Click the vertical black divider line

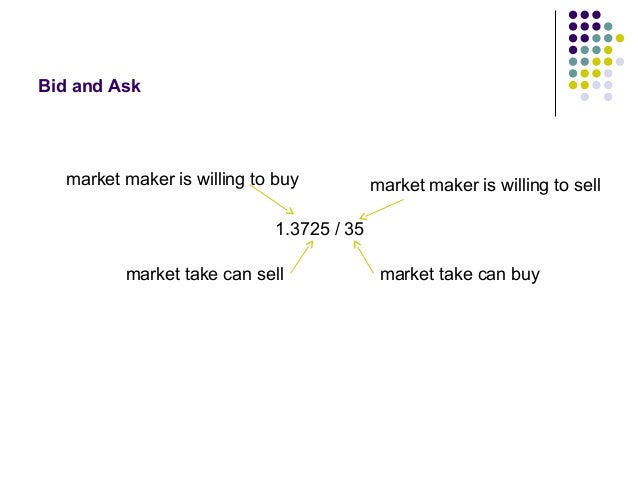pos(555,63)
